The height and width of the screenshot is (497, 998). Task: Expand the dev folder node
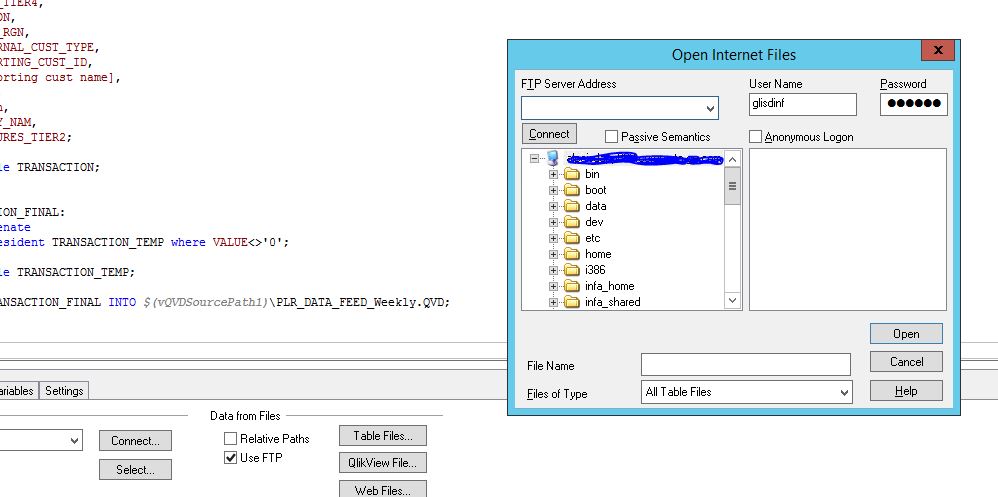click(553, 222)
